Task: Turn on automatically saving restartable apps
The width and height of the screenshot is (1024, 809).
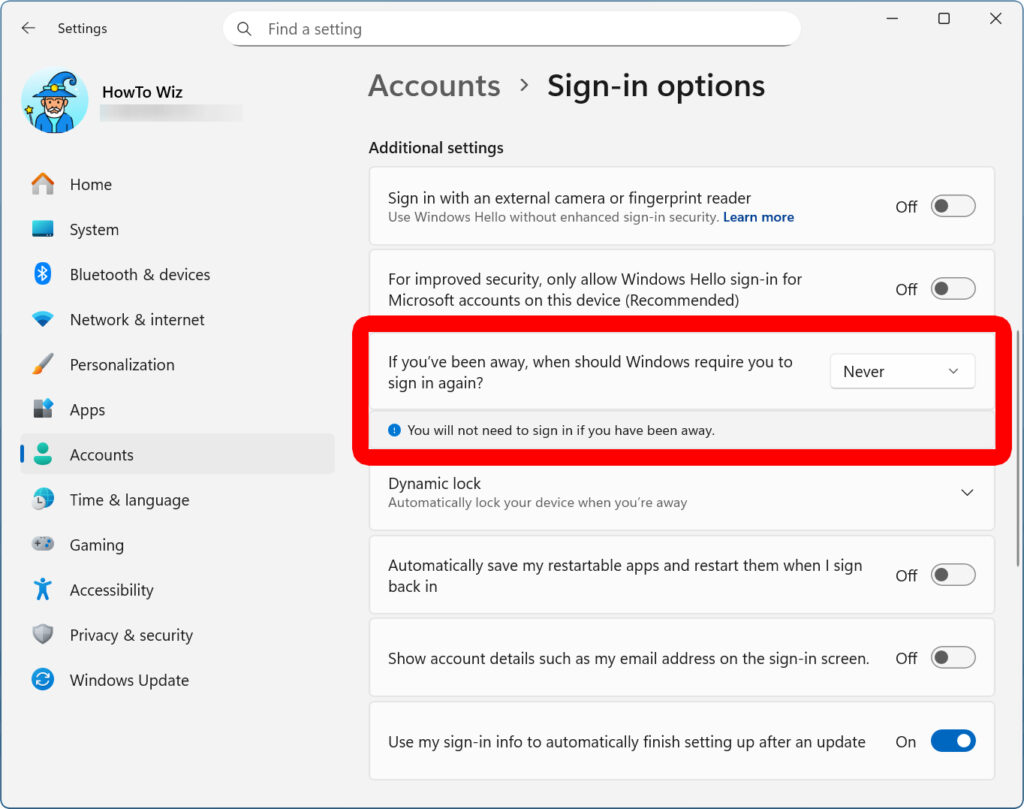Action: (951, 574)
